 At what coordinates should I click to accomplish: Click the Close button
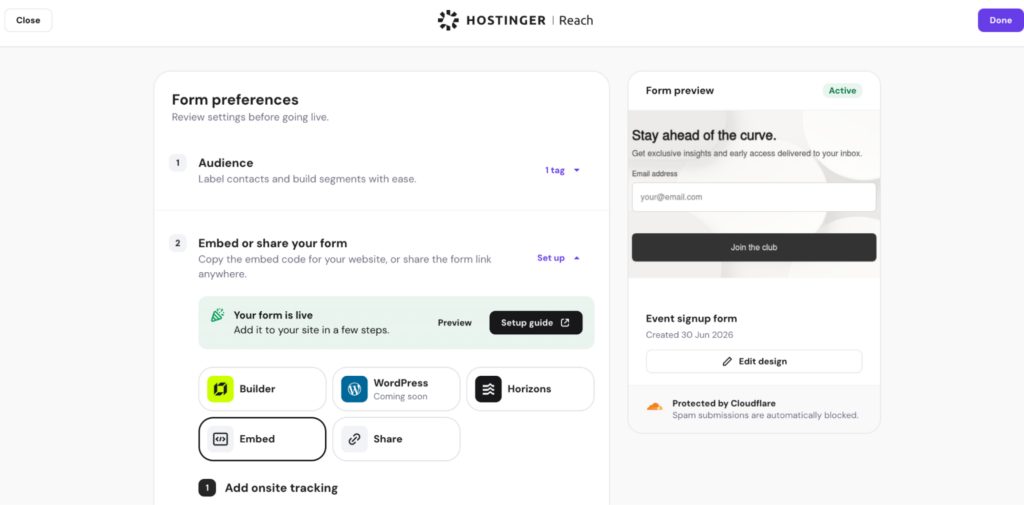[28, 20]
